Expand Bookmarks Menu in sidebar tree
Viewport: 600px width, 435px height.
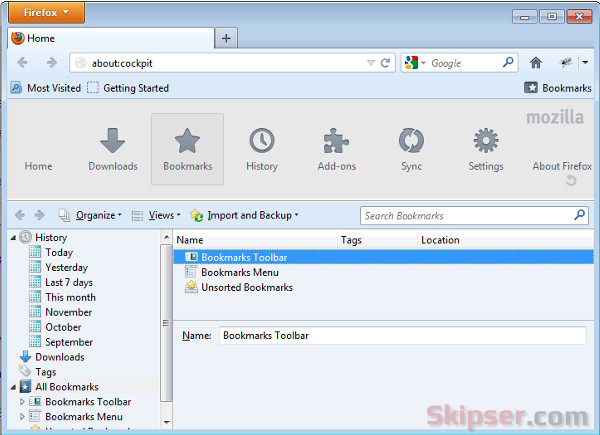pos(22,417)
